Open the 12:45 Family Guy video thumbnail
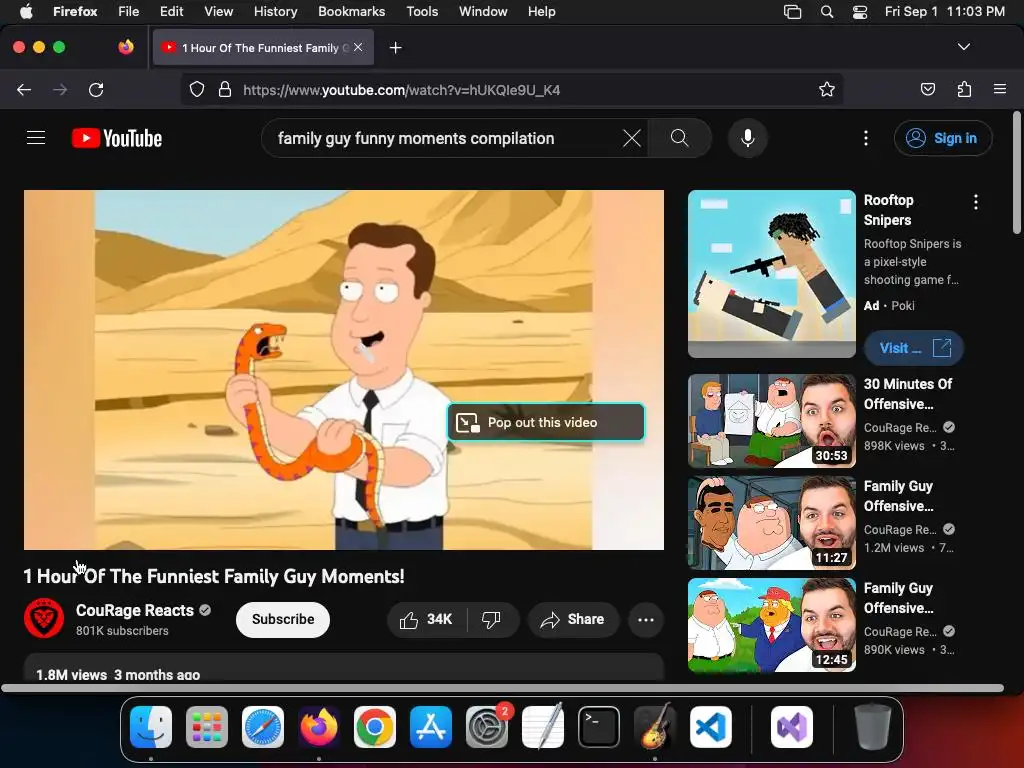Viewport: 1024px width, 768px height. click(x=772, y=625)
